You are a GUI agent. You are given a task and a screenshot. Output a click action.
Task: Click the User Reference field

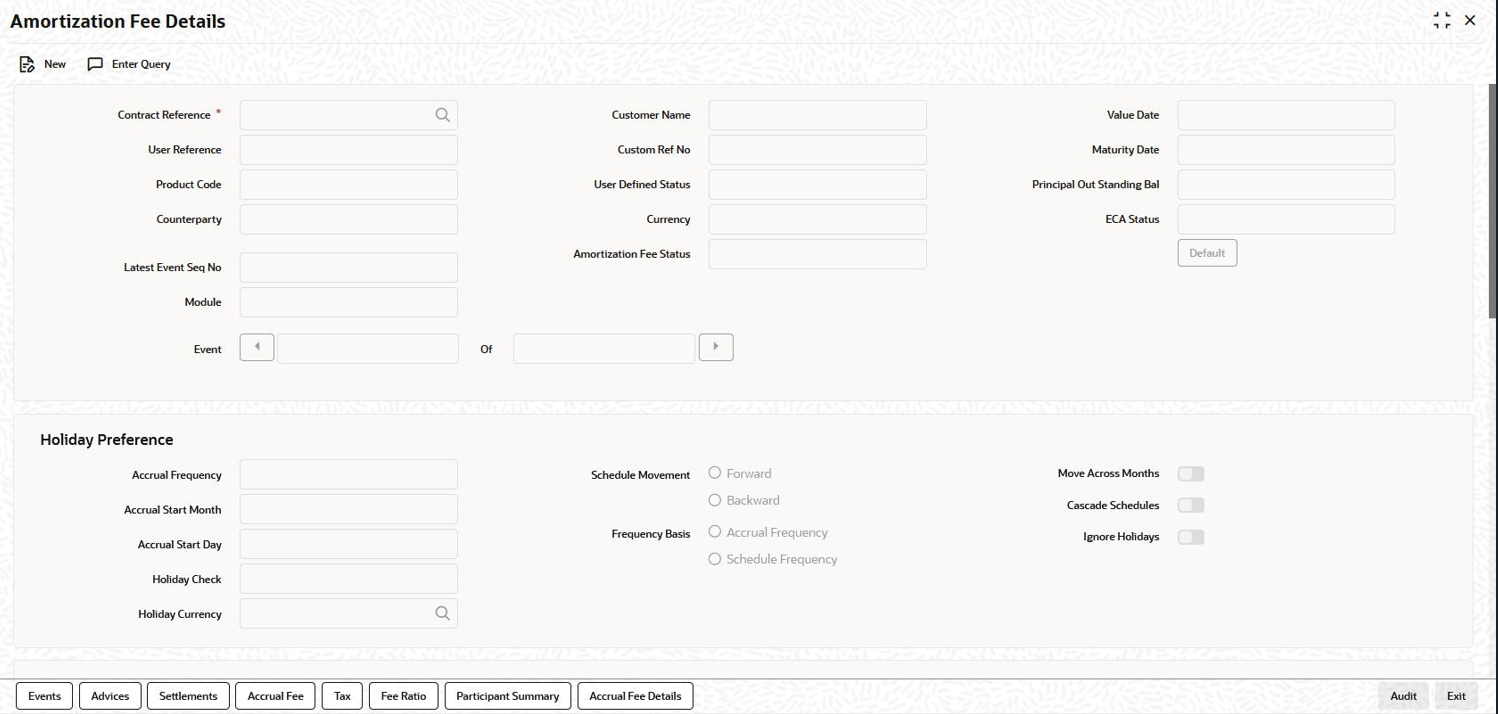click(349, 150)
